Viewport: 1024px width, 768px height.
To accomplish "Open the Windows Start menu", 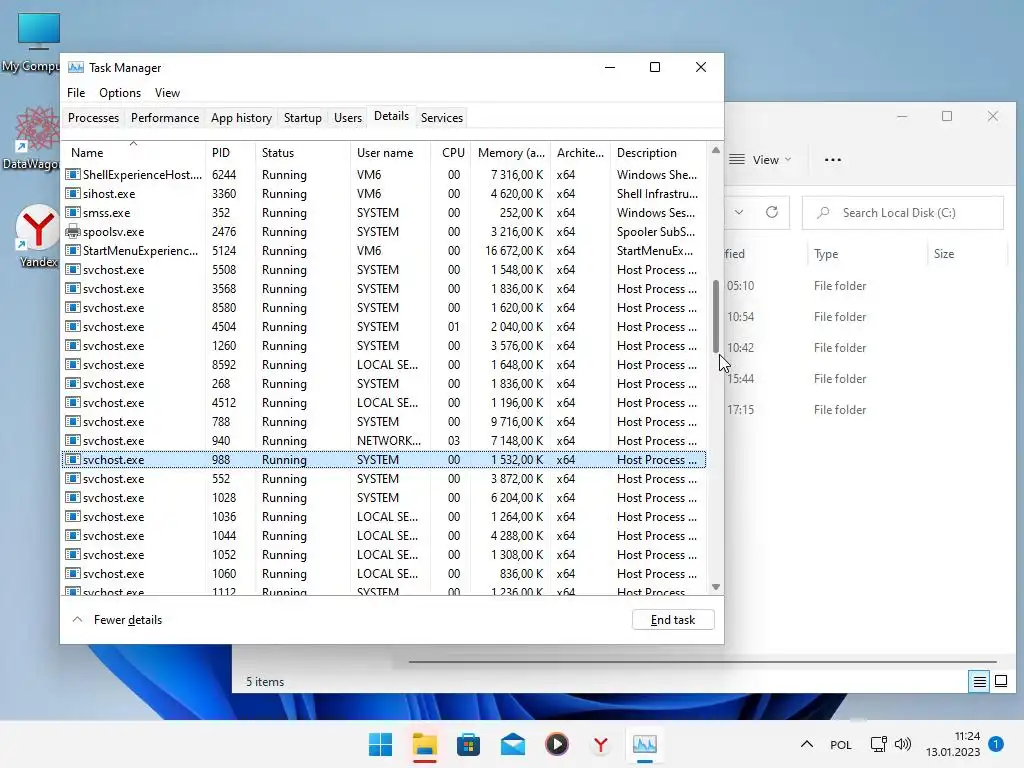I will click(x=380, y=744).
